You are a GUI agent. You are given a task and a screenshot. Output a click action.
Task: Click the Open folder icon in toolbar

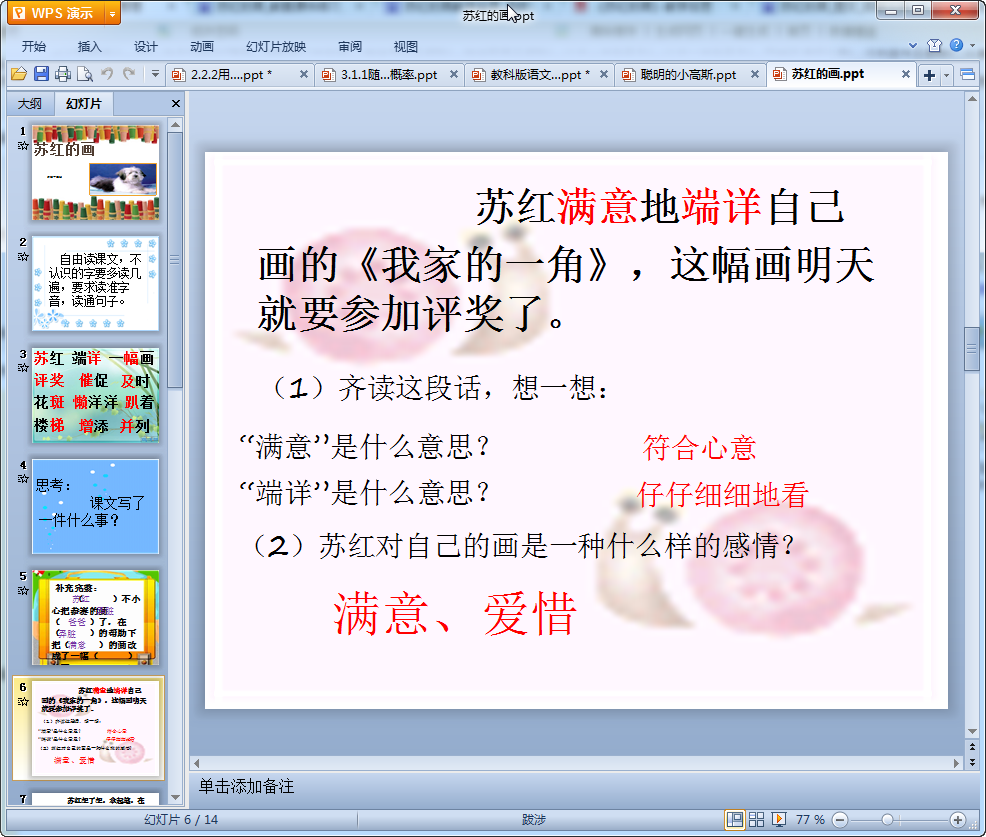click(x=19, y=74)
